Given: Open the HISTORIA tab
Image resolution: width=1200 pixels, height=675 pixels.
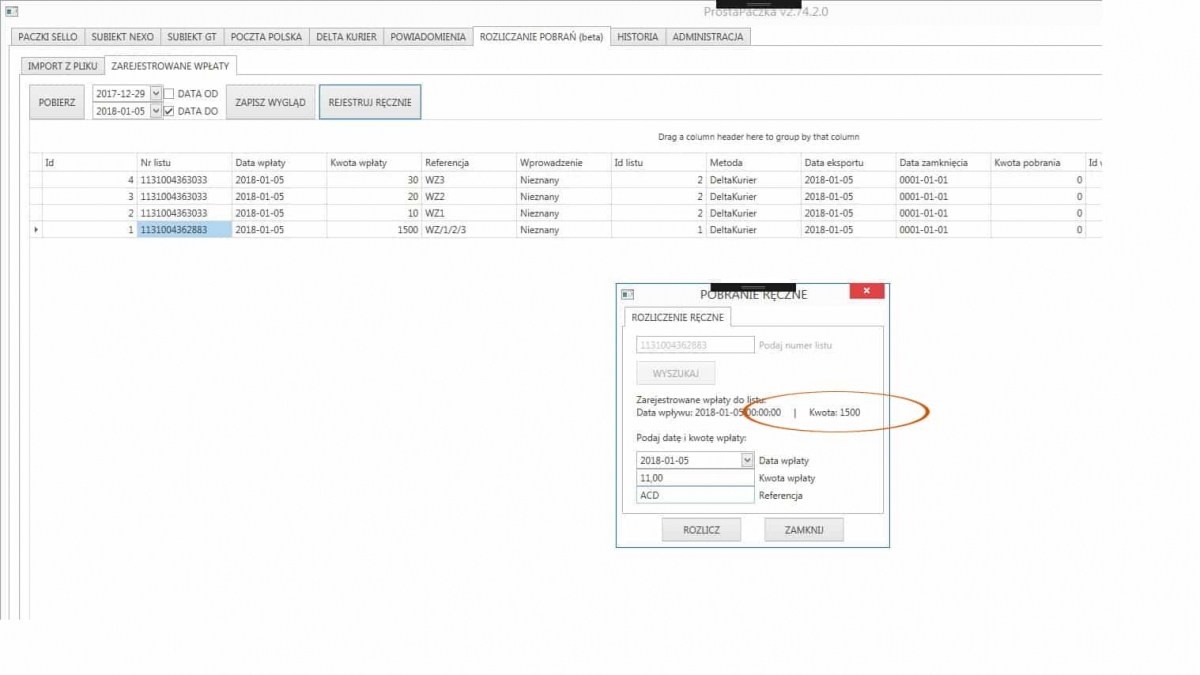Looking at the screenshot, I should tap(638, 37).
